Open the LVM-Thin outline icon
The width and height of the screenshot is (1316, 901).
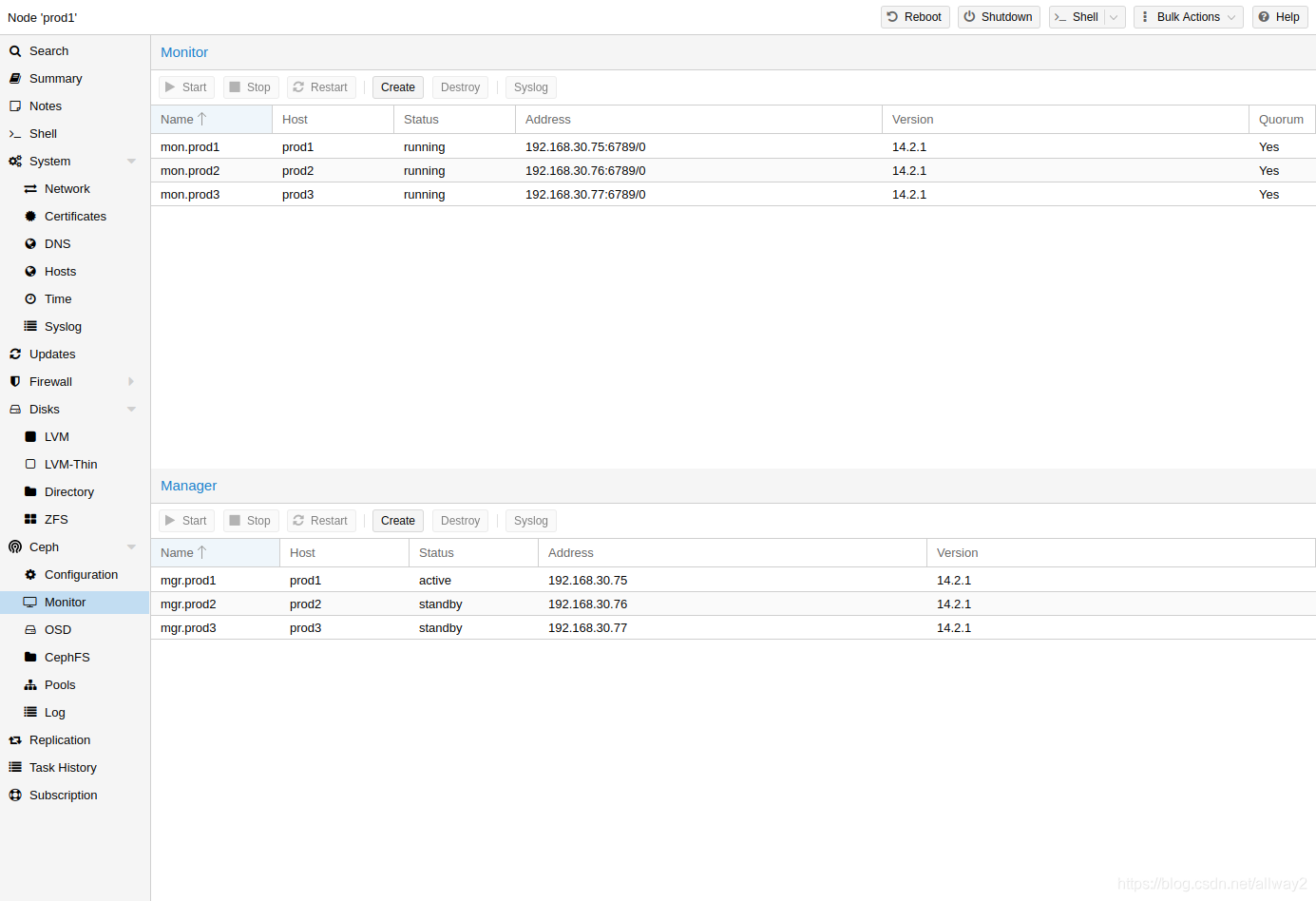30,465
